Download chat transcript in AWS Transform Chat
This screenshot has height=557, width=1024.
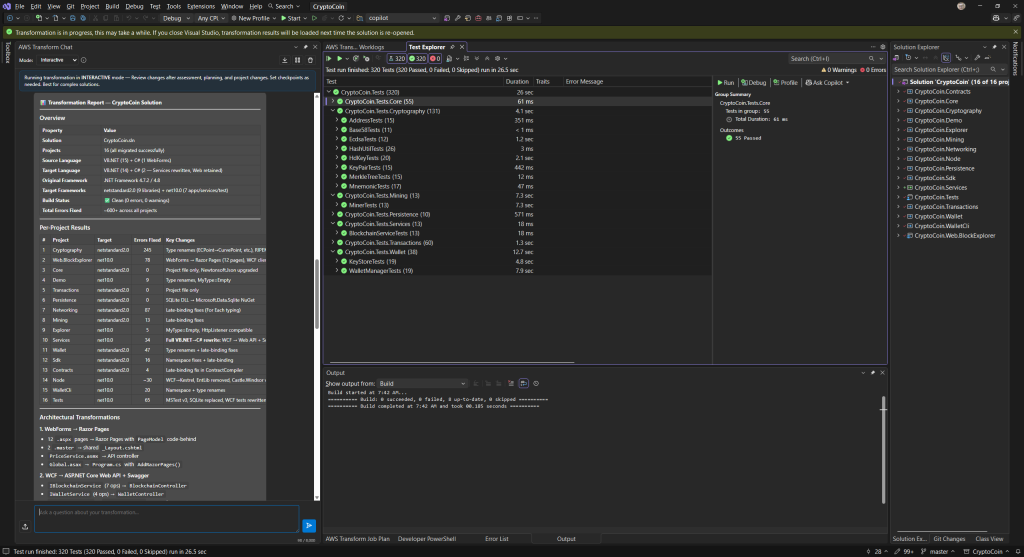click(285, 60)
